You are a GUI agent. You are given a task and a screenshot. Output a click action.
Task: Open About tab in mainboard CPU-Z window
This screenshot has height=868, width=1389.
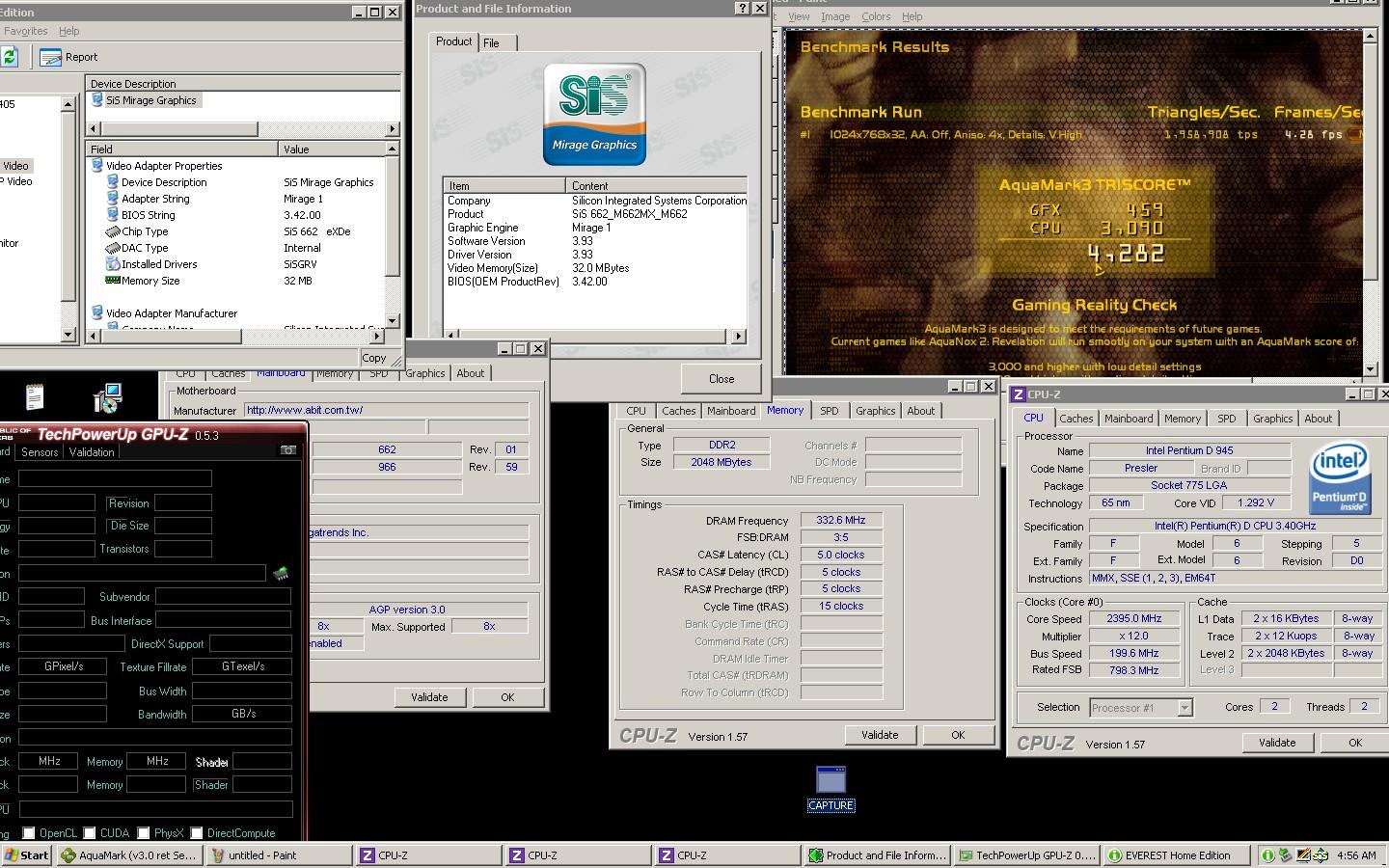(471, 373)
